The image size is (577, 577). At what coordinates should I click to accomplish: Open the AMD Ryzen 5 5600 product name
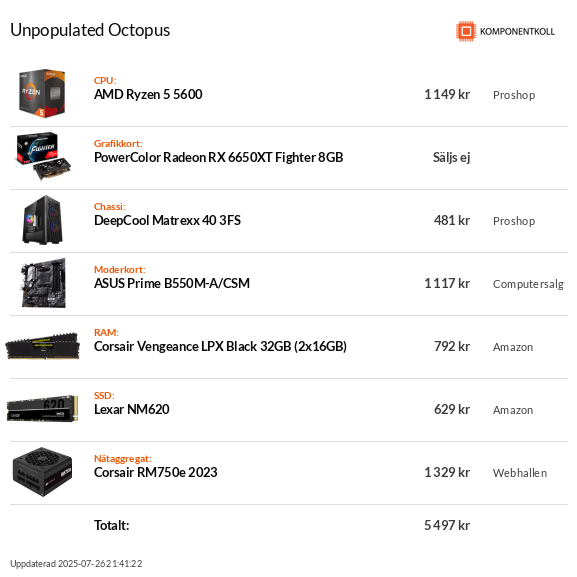(148, 95)
